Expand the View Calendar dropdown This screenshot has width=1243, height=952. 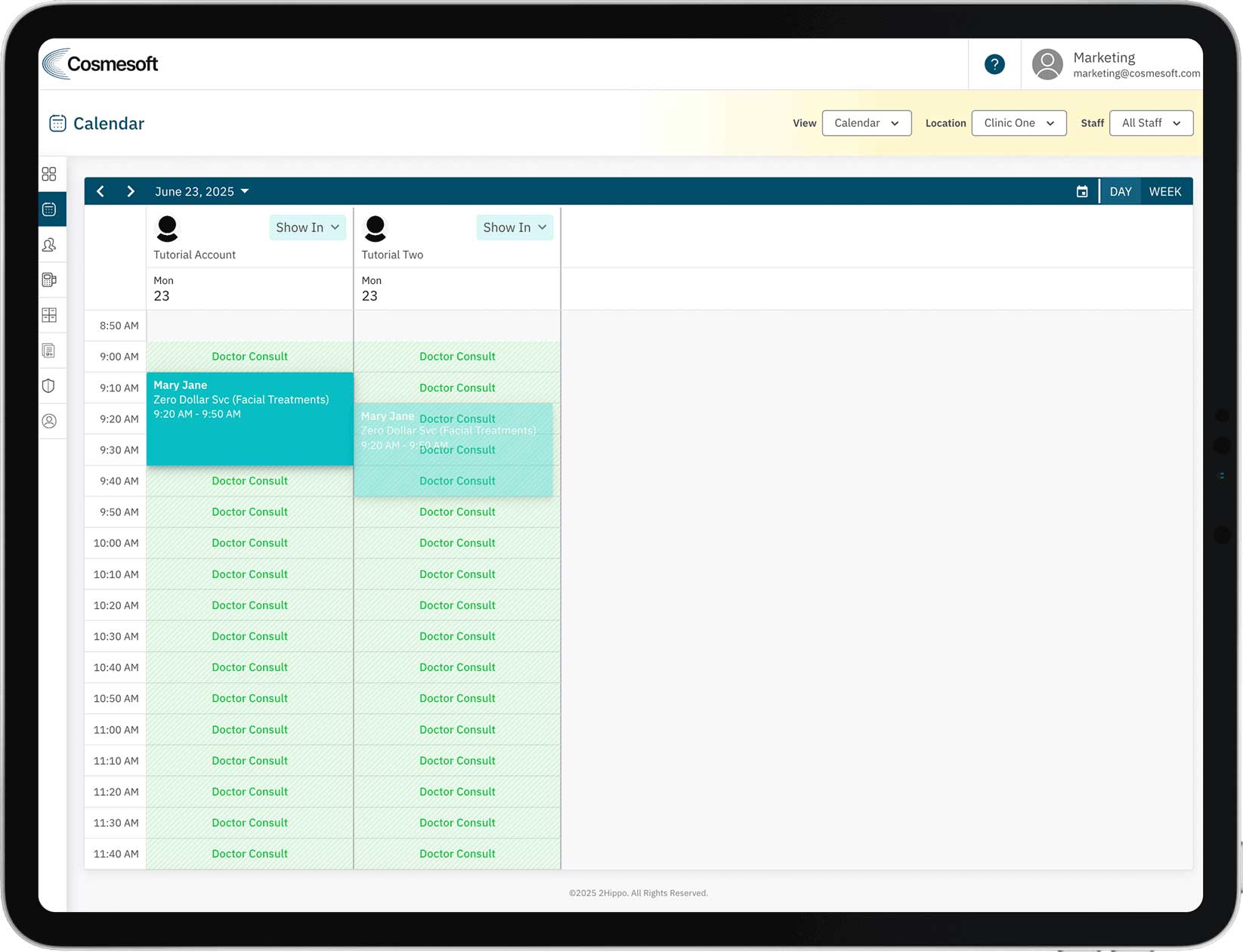click(x=866, y=123)
